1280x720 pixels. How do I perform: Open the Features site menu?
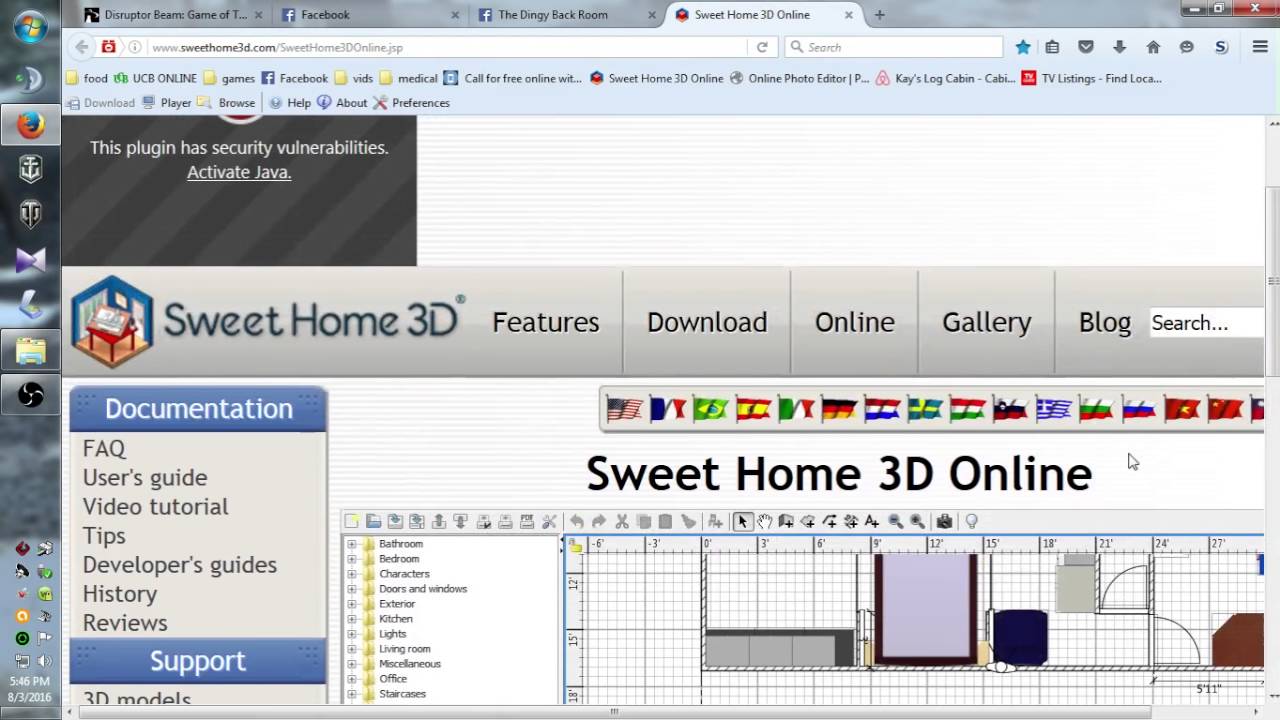(x=546, y=322)
